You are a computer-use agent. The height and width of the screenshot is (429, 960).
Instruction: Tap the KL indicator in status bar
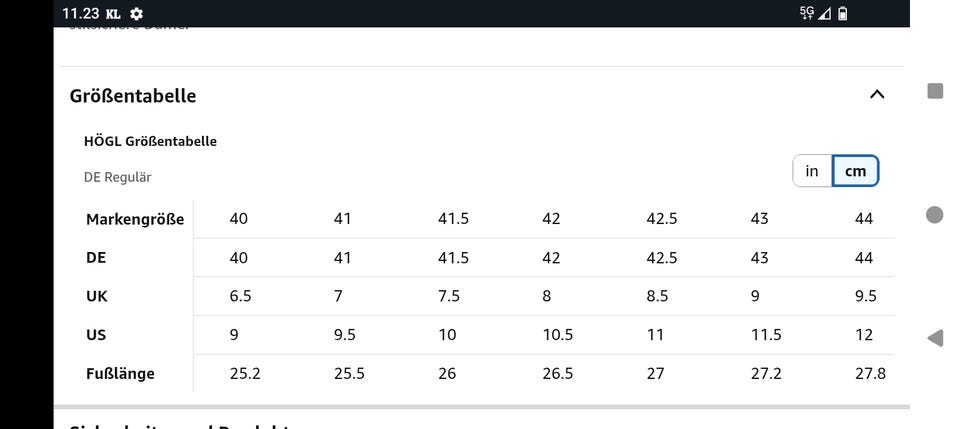point(113,14)
